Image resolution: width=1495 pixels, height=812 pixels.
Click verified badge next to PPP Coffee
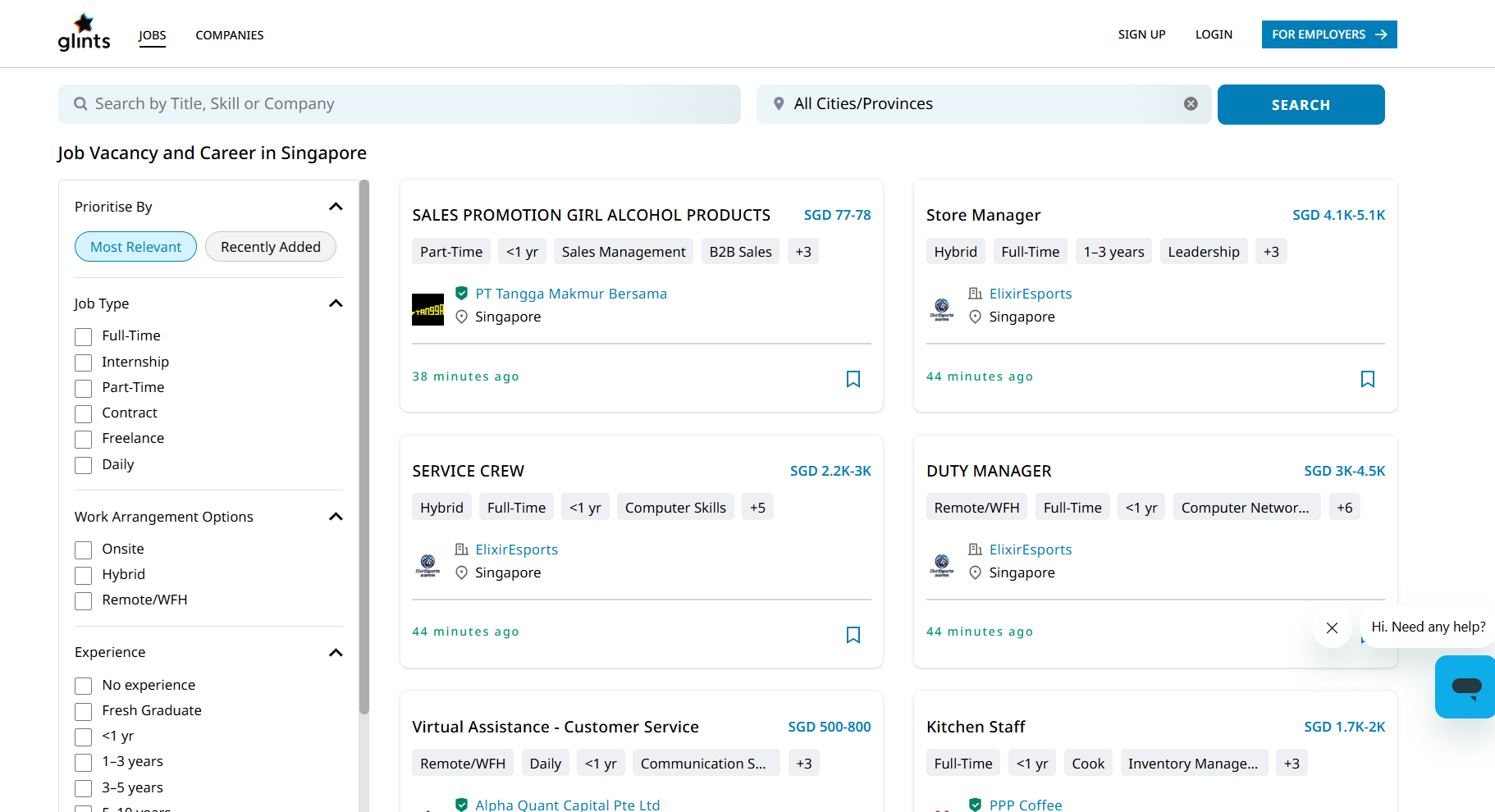click(x=975, y=805)
